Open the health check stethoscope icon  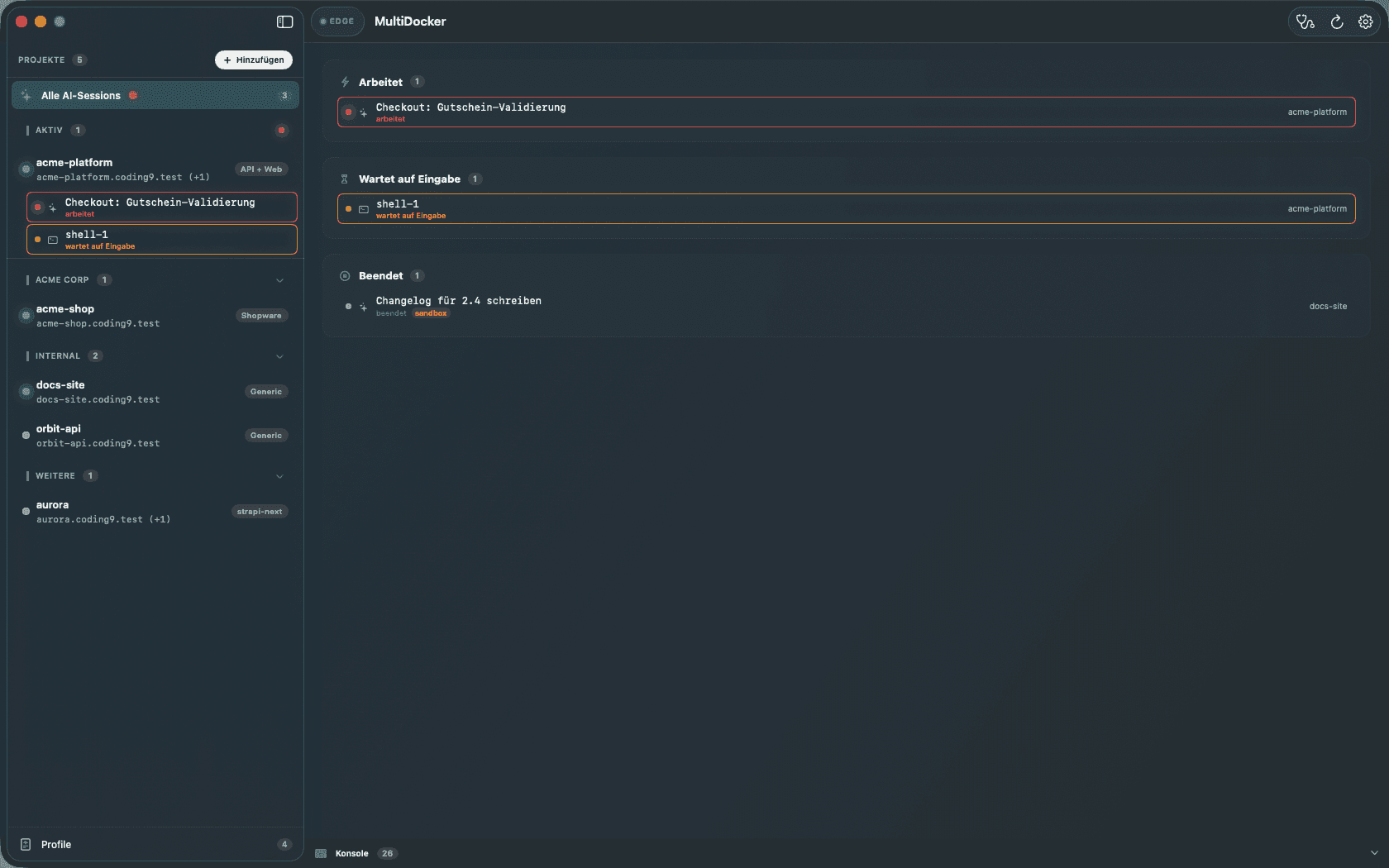tap(1305, 22)
